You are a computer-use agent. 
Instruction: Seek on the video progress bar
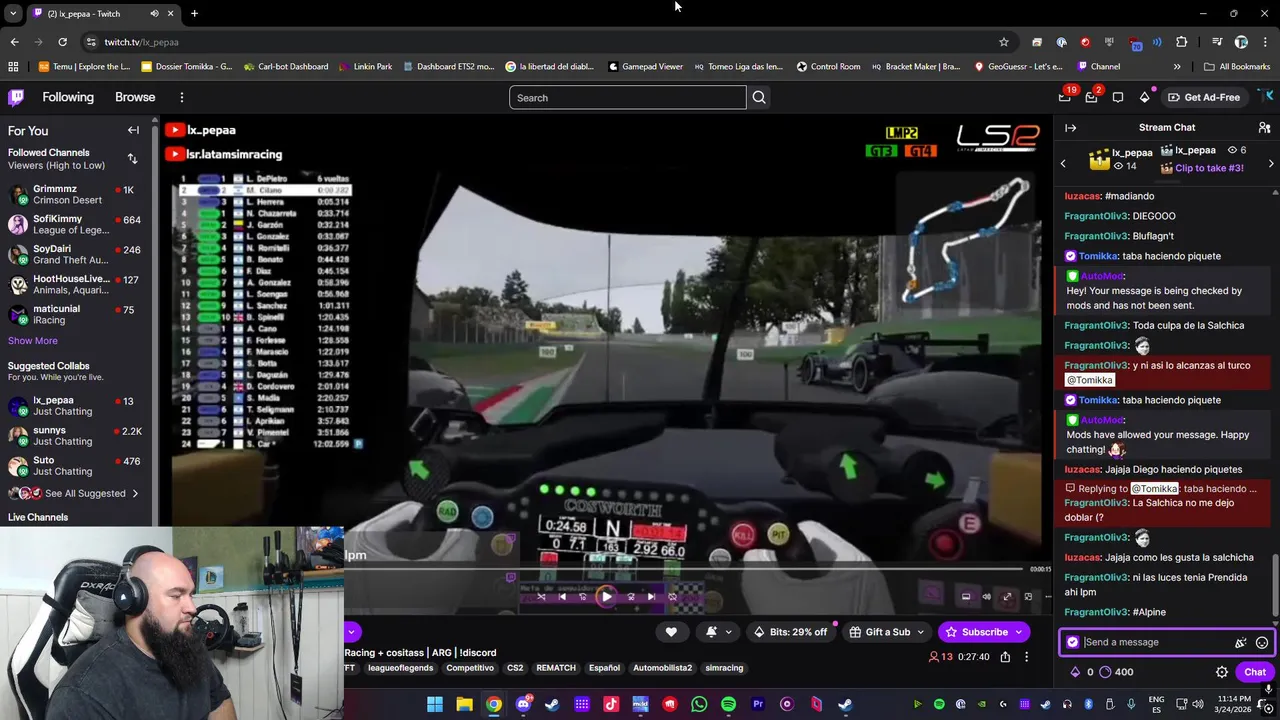pyautogui.click(x=685, y=569)
